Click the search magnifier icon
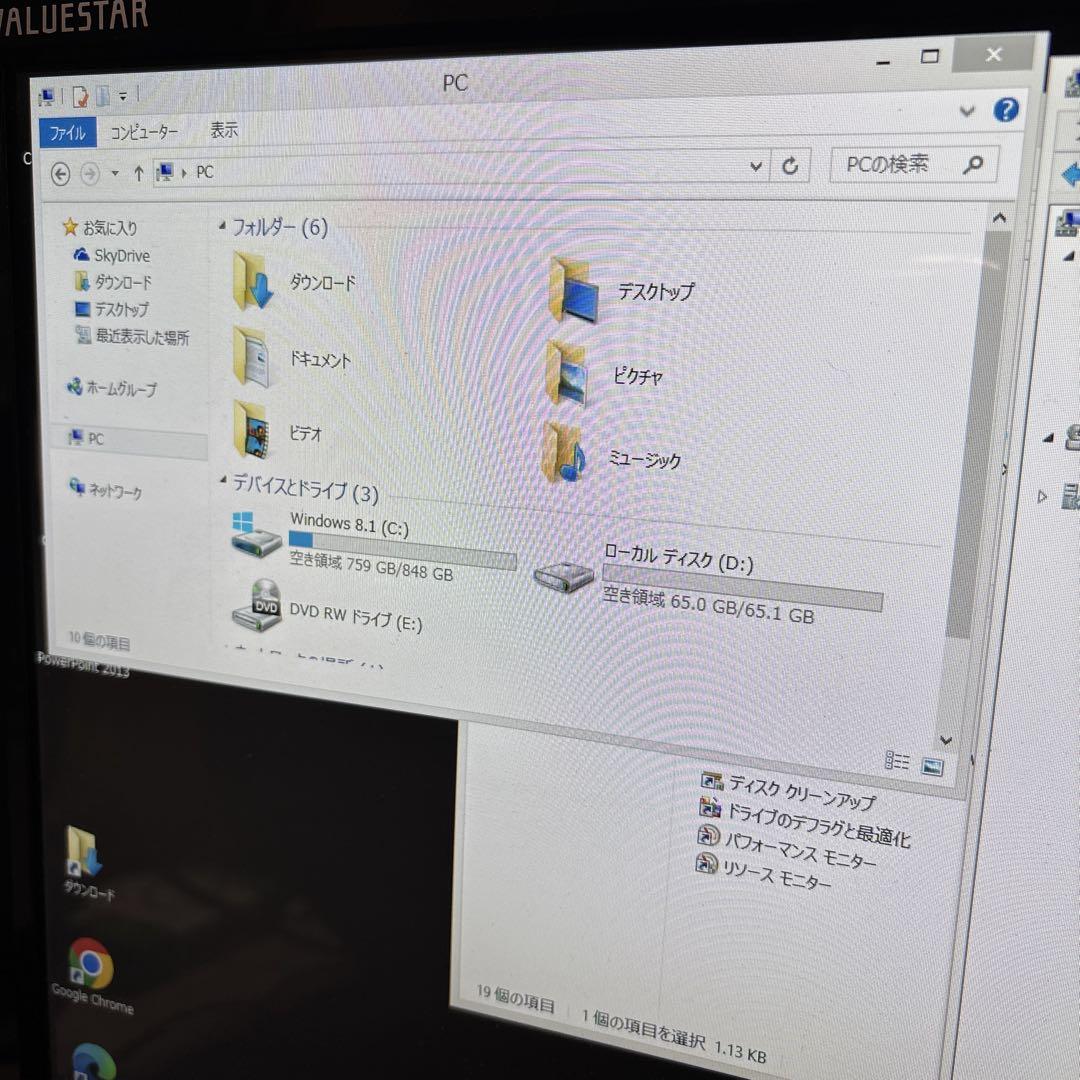 [973, 164]
